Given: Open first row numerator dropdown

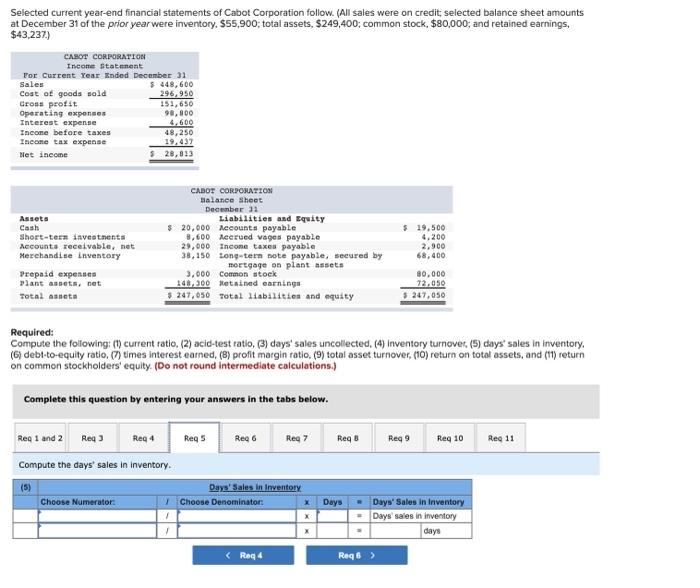Looking at the screenshot, I should pos(97,516).
